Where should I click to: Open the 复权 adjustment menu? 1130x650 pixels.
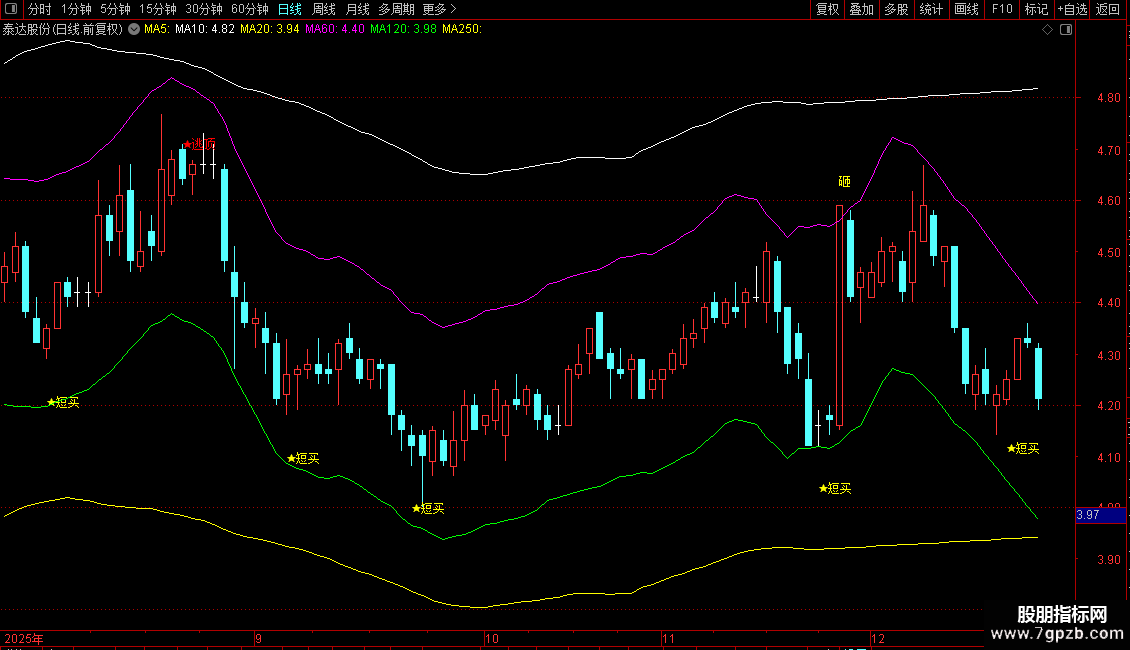827,9
